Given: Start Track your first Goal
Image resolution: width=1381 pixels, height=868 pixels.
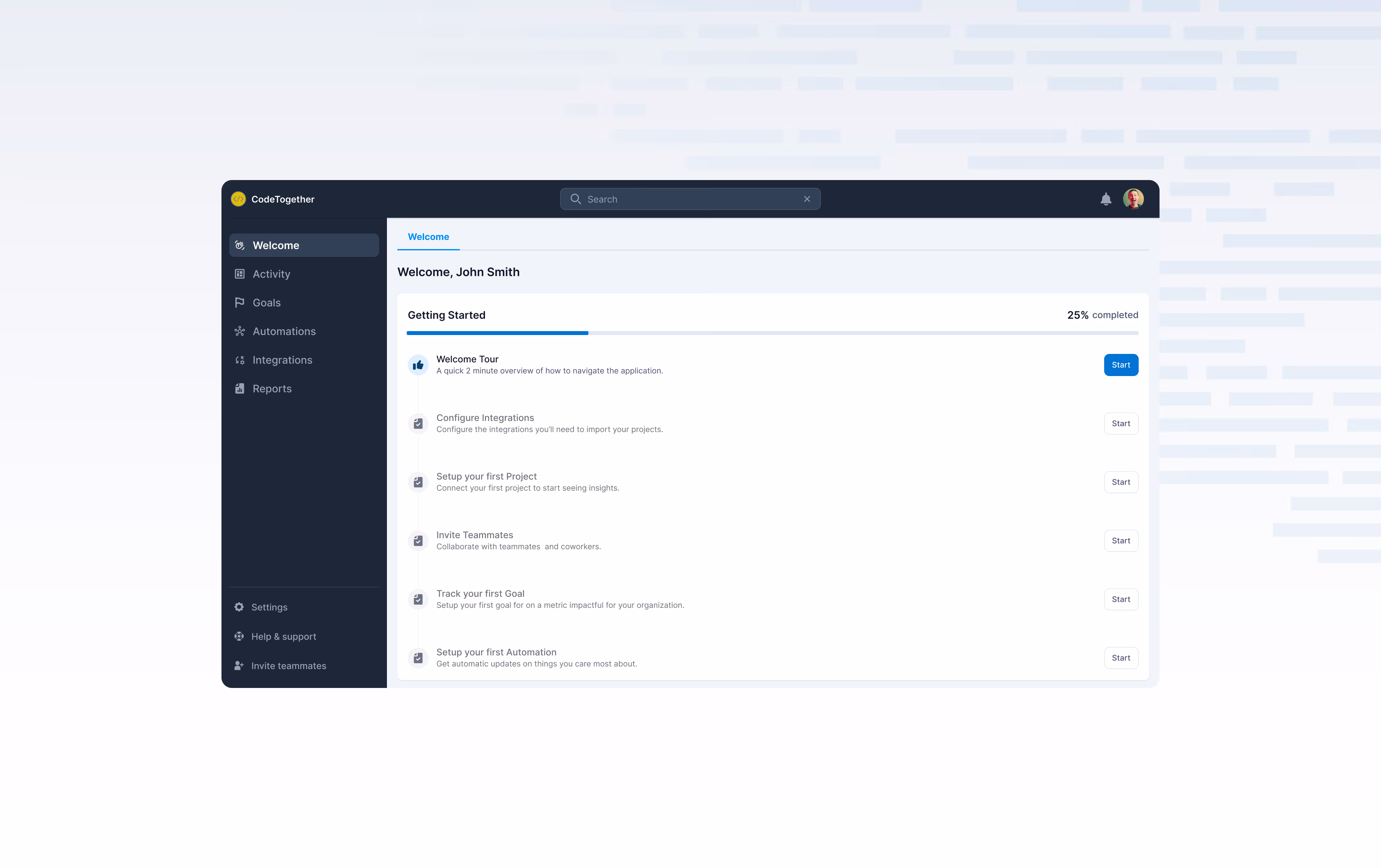Looking at the screenshot, I should click(1121, 599).
